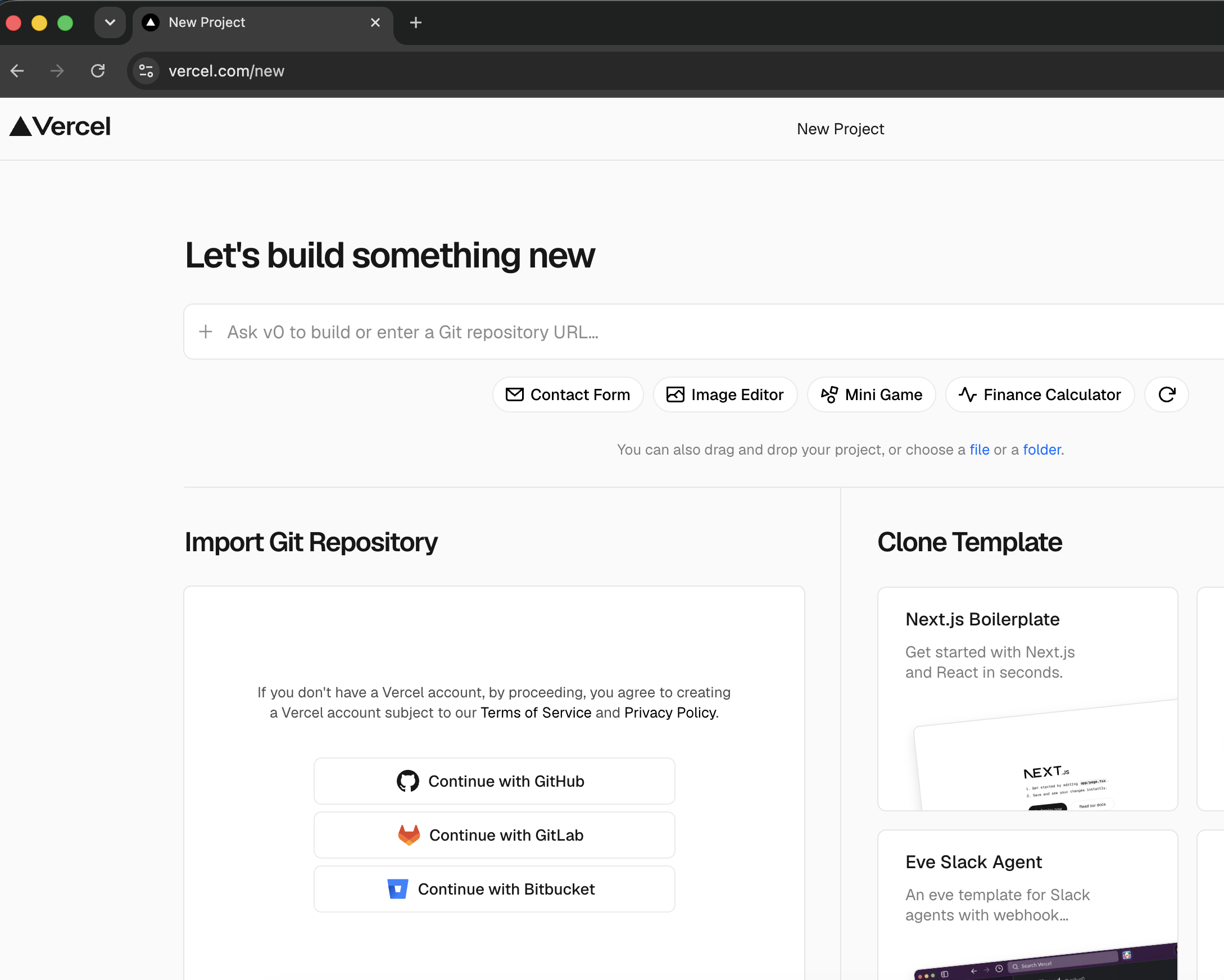Click the address bar URL vercel.com/new
The image size is (1224, 980).
click(x=226, y=71)
